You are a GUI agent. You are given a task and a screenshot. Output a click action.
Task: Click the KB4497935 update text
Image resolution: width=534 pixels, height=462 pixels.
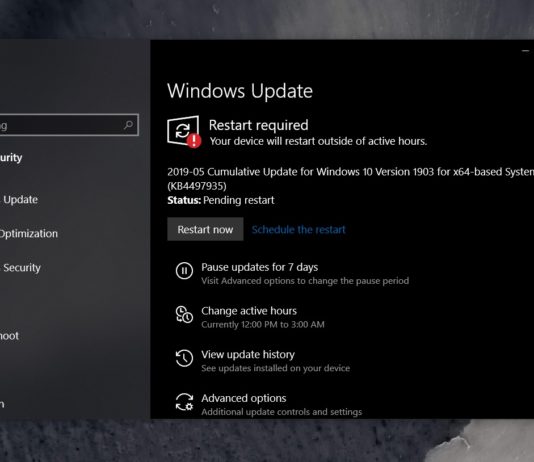click(x=197, y=186)
